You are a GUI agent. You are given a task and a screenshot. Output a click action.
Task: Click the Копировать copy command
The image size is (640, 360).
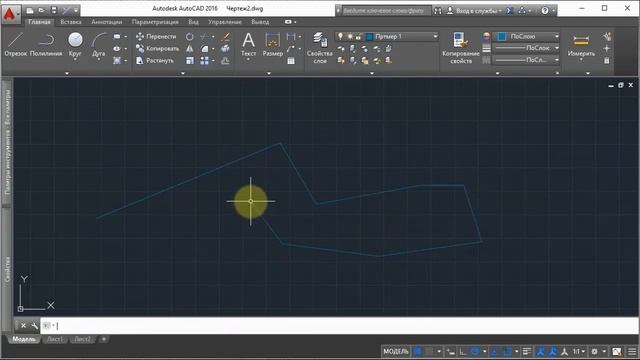tap(157, 49)
